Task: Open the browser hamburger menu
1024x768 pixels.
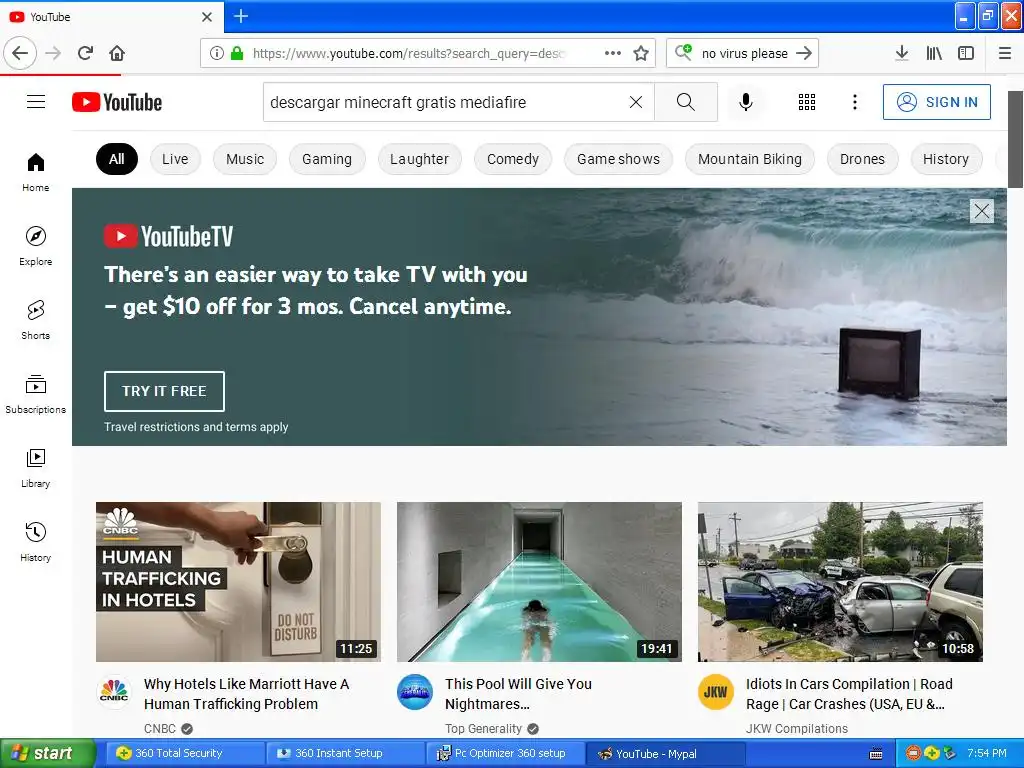Action: tap(1005, 53)
